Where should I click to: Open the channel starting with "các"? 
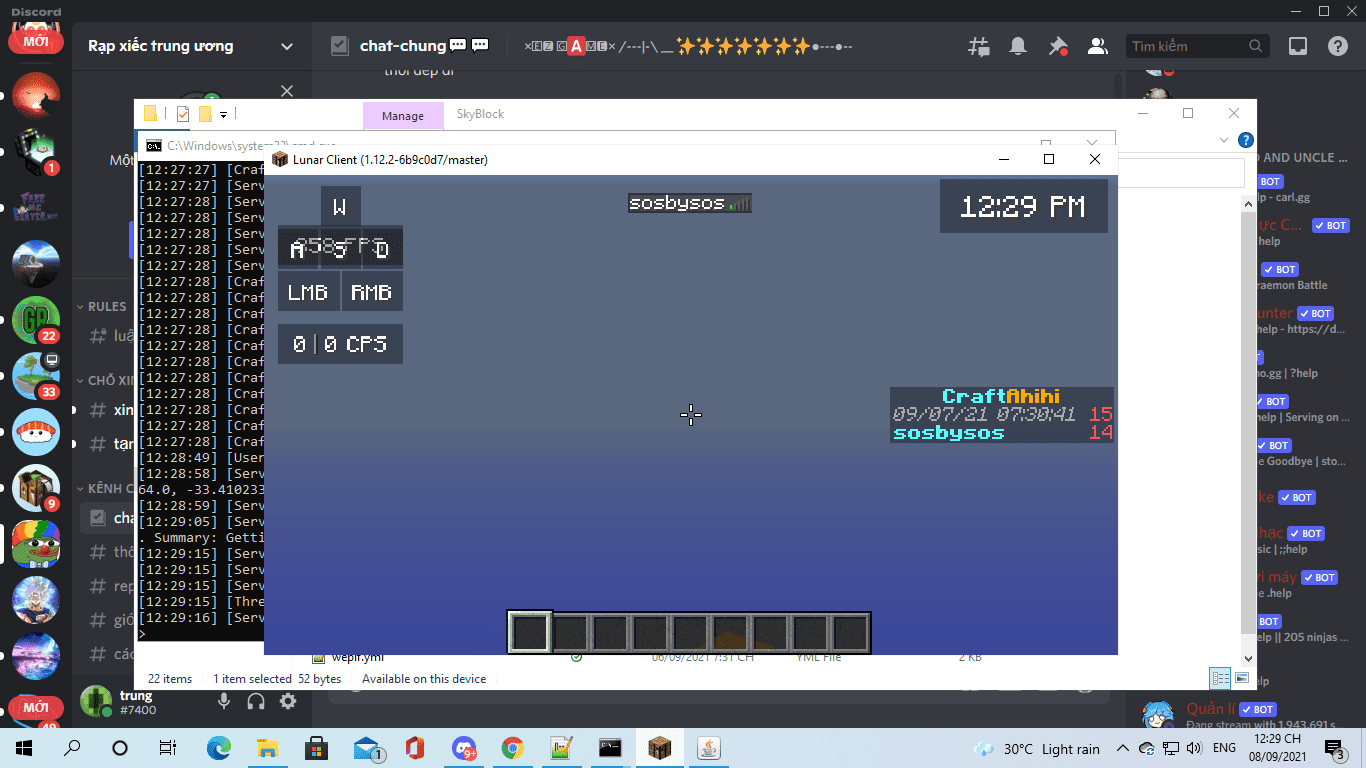[x=108, y=654]
